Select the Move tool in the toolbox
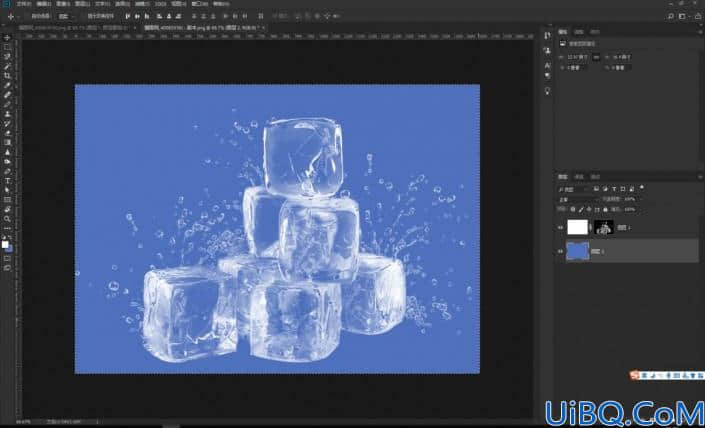 [7, 38]
